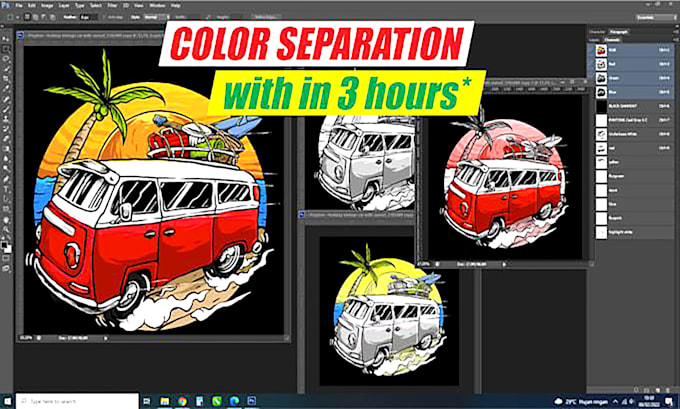The width and height of the screenshot is (680, 409).
Task: Toggle Quick Mask mode icon
Action: point(6,258)
